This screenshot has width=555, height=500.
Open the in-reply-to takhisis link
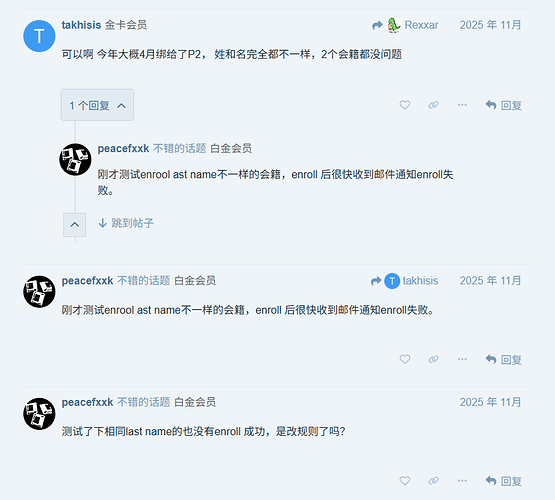click(404, 281)
